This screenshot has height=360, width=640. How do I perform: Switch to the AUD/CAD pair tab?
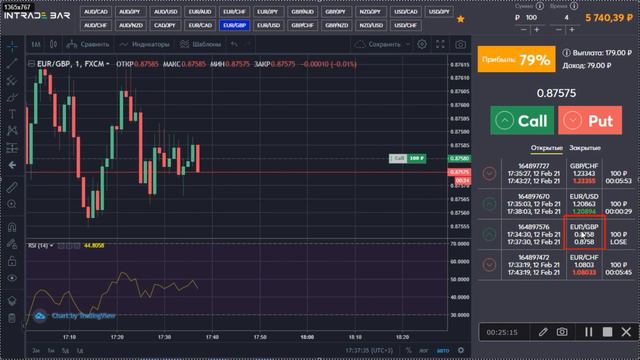click(96, 12)
